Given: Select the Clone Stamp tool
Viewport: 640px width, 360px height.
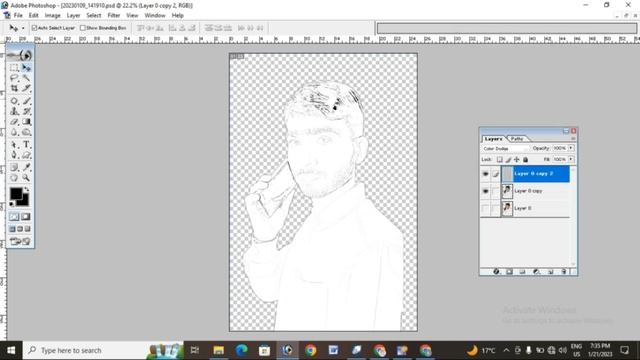Looking at the screenshot, I should (x=14, y=111).
